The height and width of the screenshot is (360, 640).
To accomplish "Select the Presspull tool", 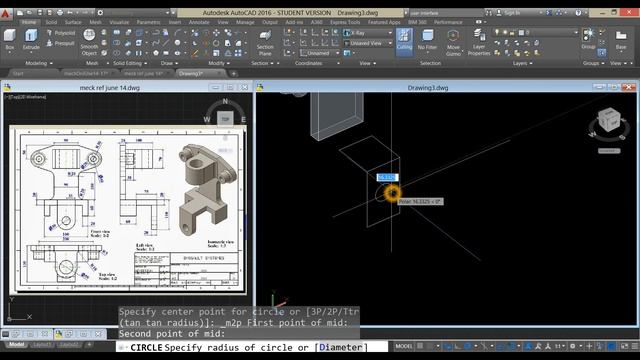I will tap(61, 43).
